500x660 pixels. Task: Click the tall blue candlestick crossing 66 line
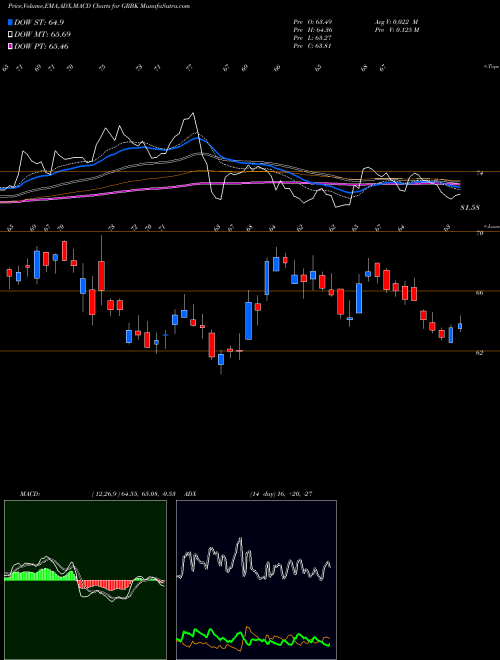[267, 278]
